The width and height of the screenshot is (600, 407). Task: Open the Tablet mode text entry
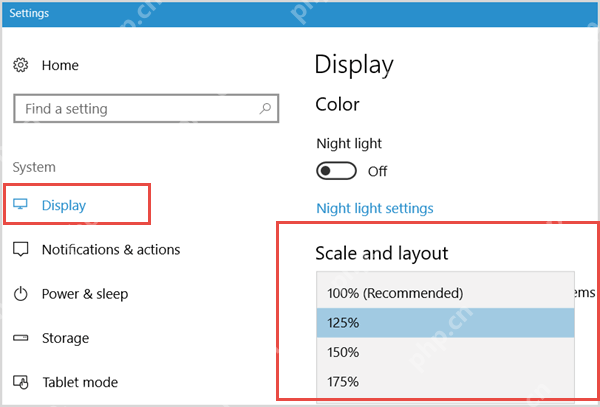(80, 382)
